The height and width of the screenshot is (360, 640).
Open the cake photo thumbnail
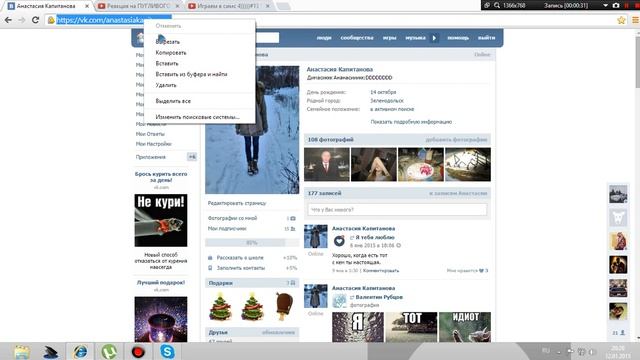pos(420,164)
